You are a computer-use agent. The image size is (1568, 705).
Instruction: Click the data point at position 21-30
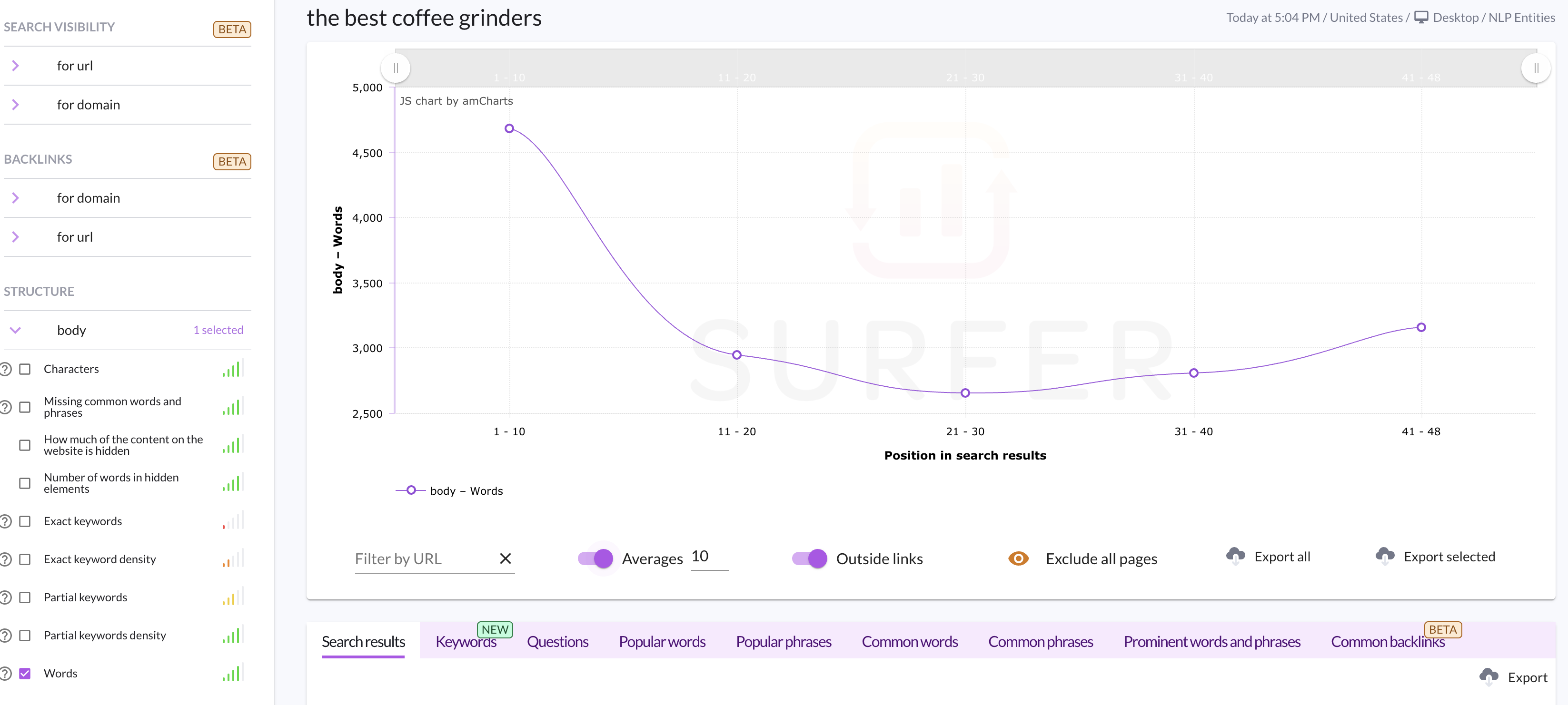pos(965,393)
